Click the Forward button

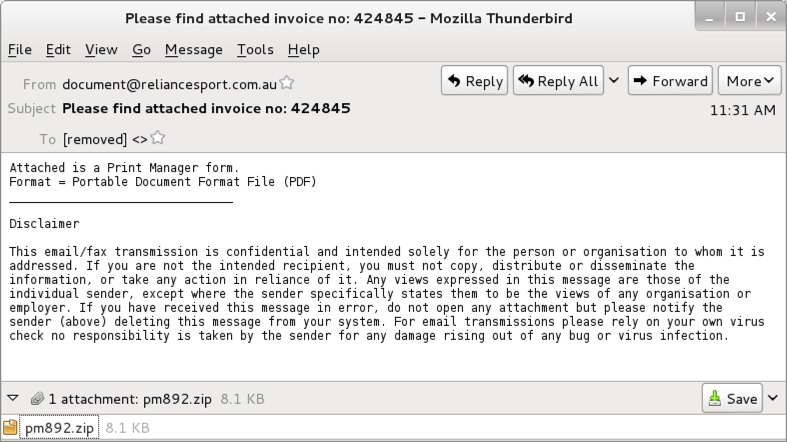pos(670,81)
